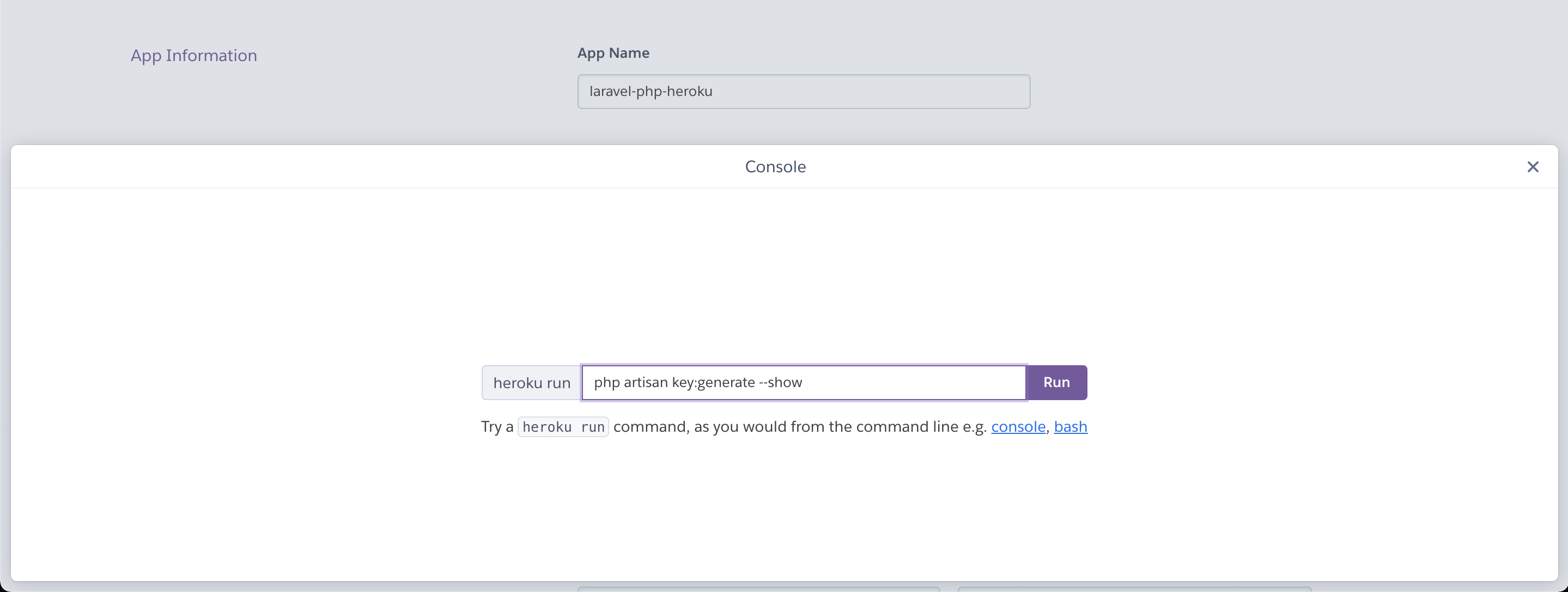This screenshot has width=1568, height=592.
Task: Open the console example link
Action: point(1018,426)
